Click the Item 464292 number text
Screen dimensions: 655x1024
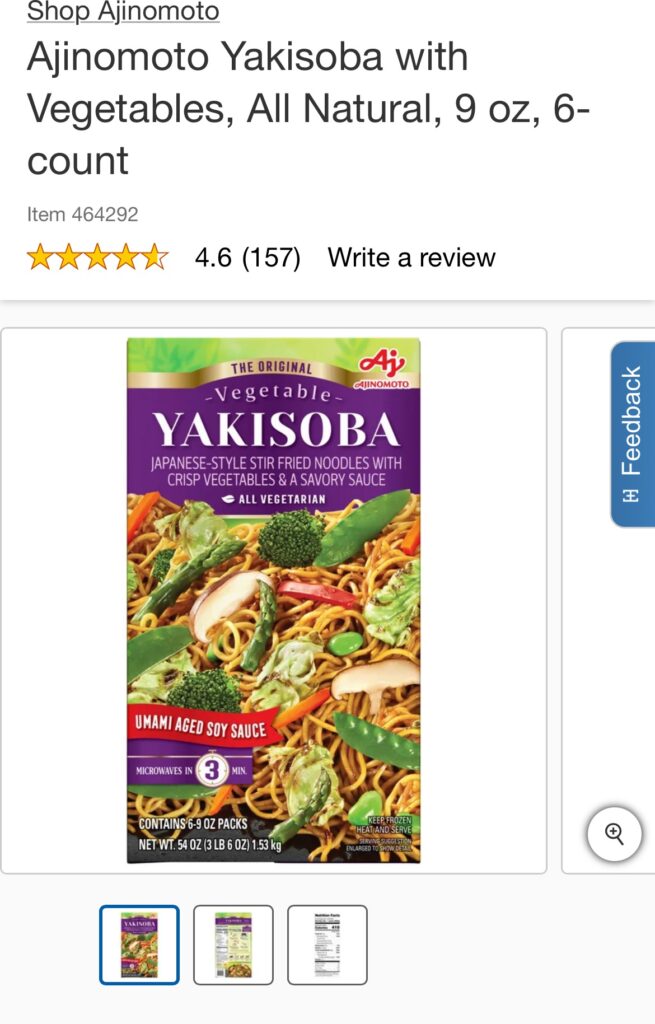82,214
